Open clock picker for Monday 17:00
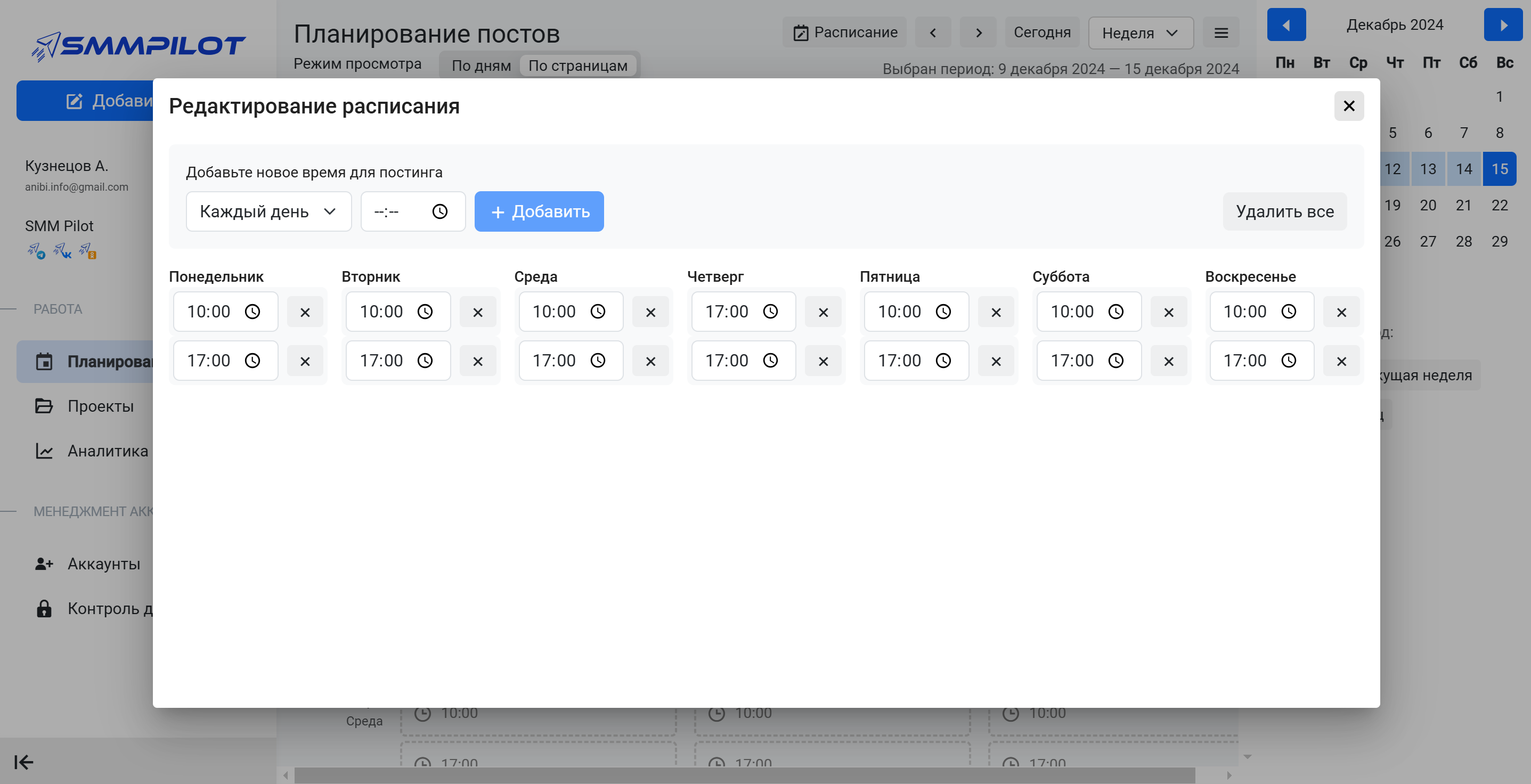 pyautogui.click(x=253, y=361)
